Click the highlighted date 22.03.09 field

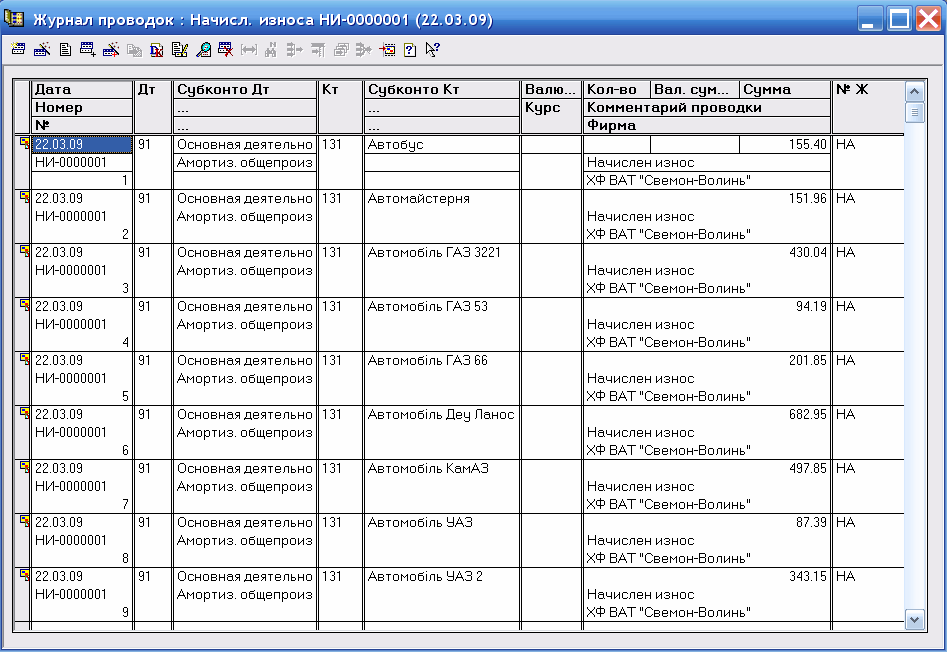[82, 145]
